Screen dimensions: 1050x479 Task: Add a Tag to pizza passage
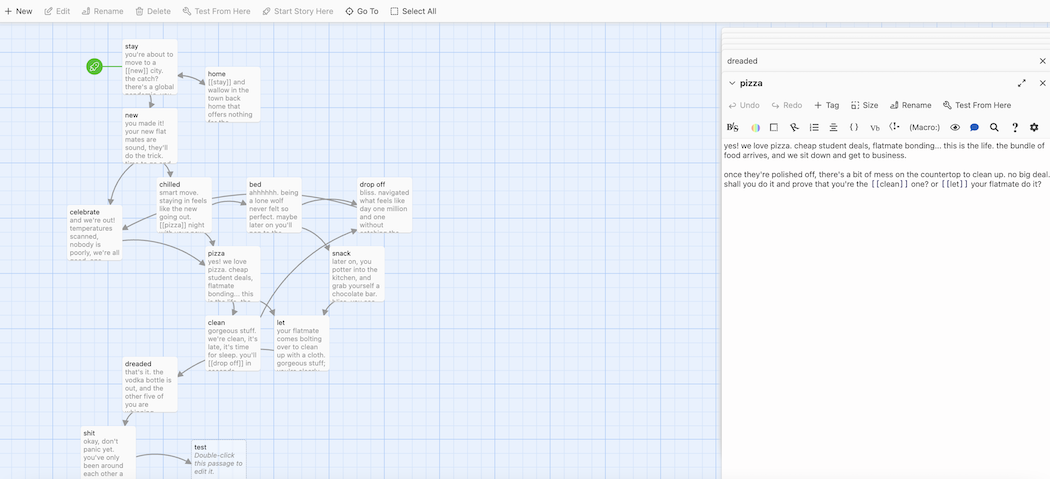click(x=826, y=105)
